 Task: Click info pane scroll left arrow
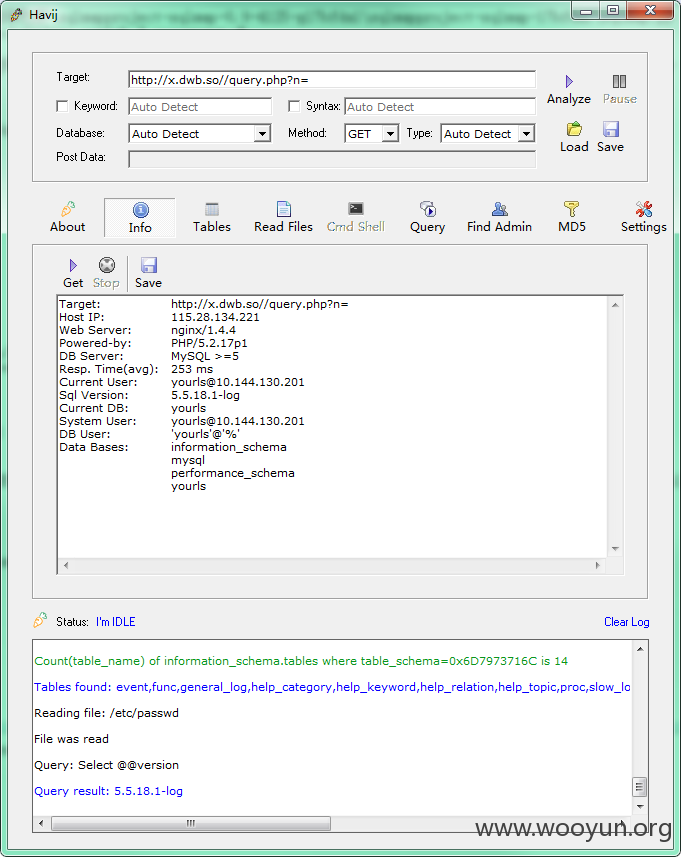[x=66, y=566]
